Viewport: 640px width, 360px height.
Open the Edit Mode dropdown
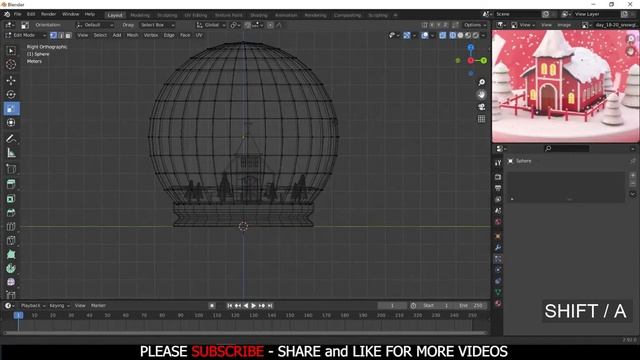tap(25, 36)
